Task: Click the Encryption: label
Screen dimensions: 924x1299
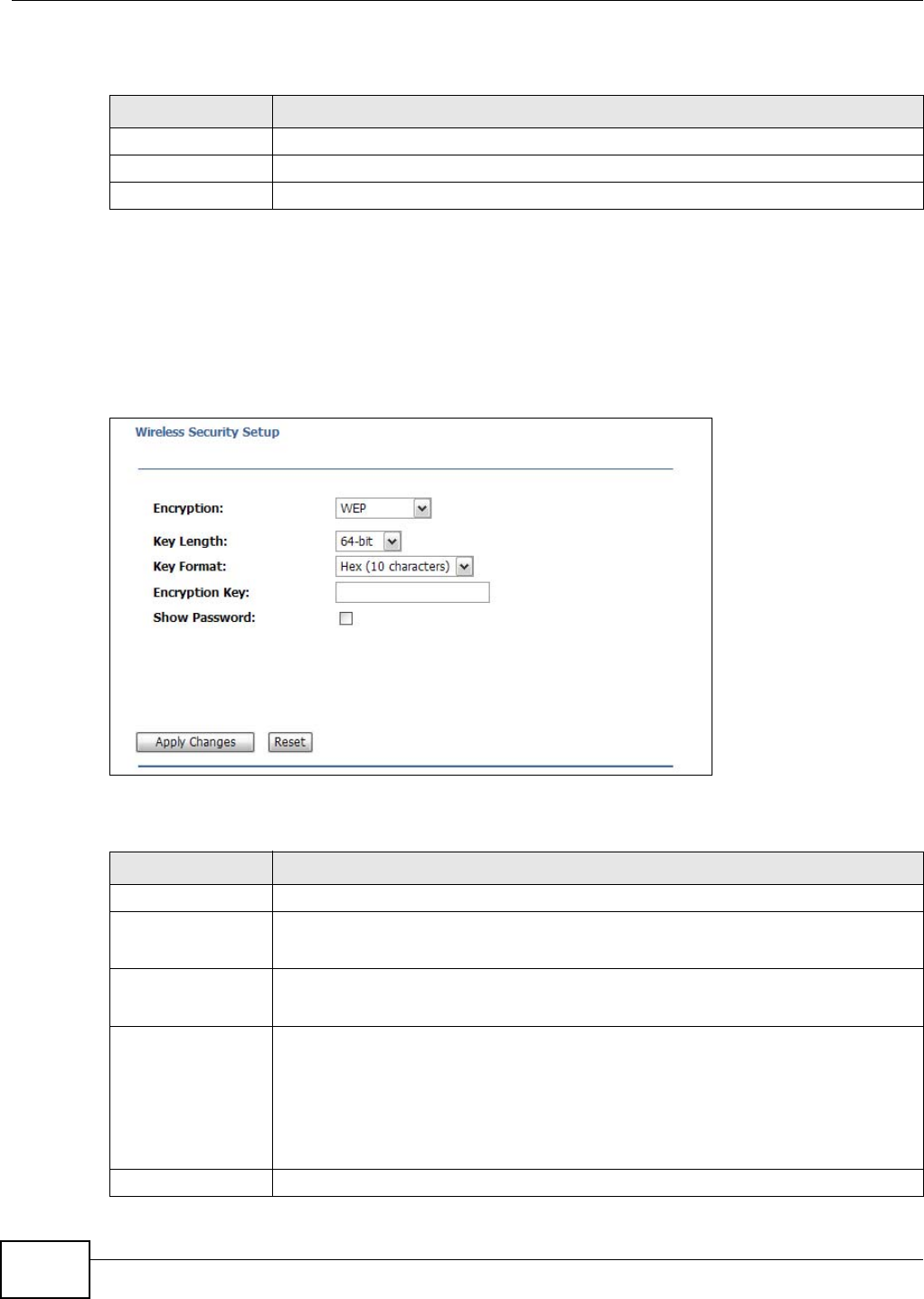Action: (187, 509)
